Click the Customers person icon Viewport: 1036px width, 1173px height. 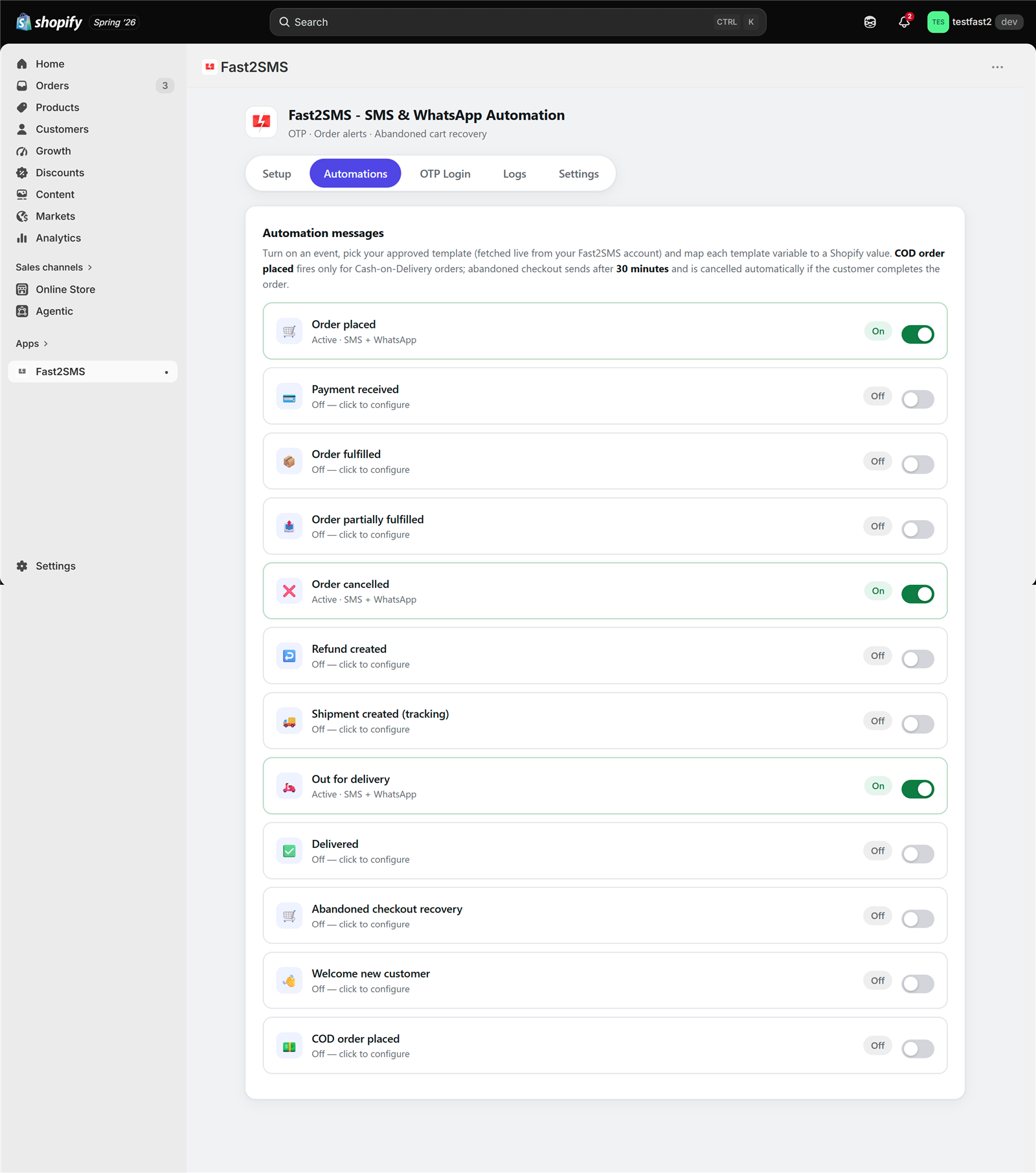point(22,130)
